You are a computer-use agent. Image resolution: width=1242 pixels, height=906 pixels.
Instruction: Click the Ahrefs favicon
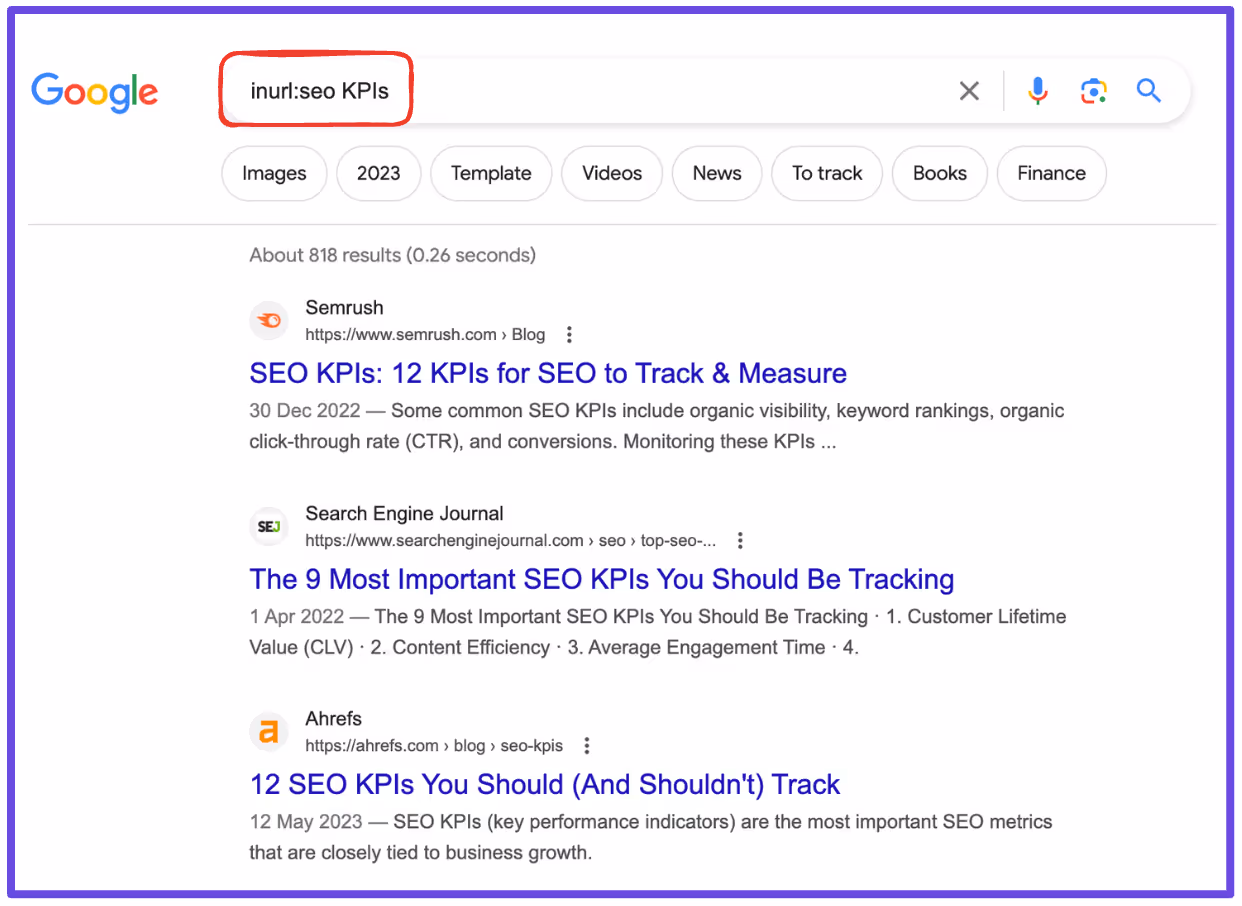[268, 732]
